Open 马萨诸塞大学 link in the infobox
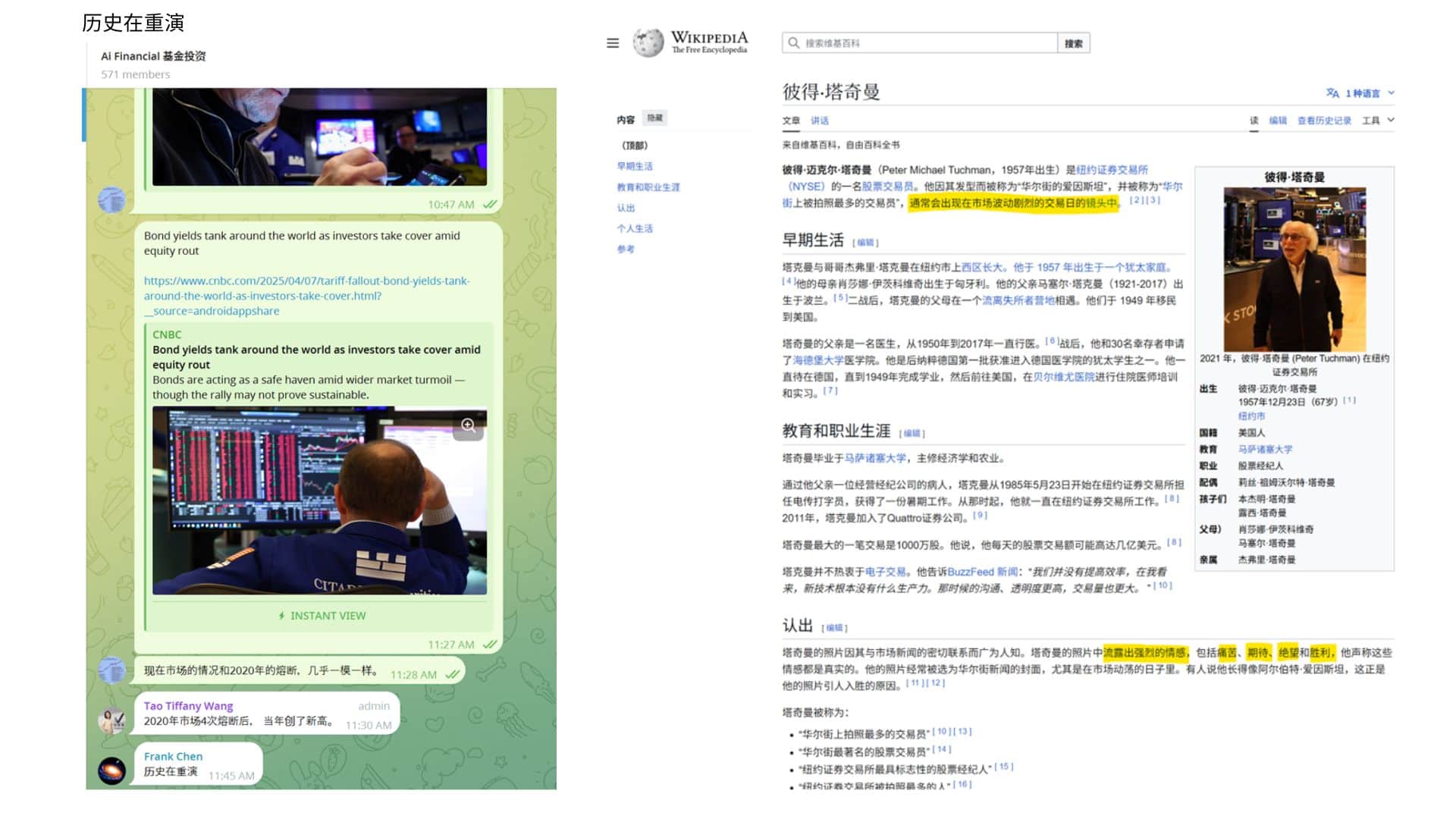This screenshot has width=1456, height=819. (x=1265, y=450)
